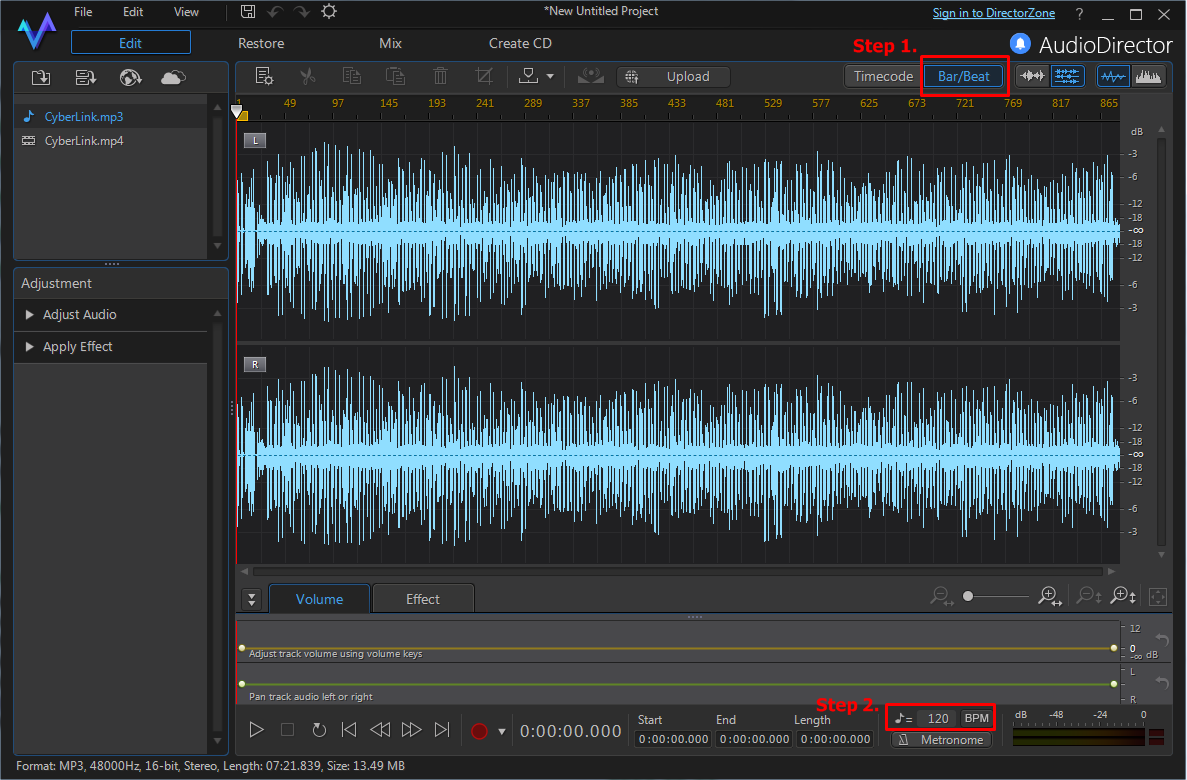1187x780 pixels.
Task: Click the Stop button
Action: pyautogui.click(x=288, y=730)
